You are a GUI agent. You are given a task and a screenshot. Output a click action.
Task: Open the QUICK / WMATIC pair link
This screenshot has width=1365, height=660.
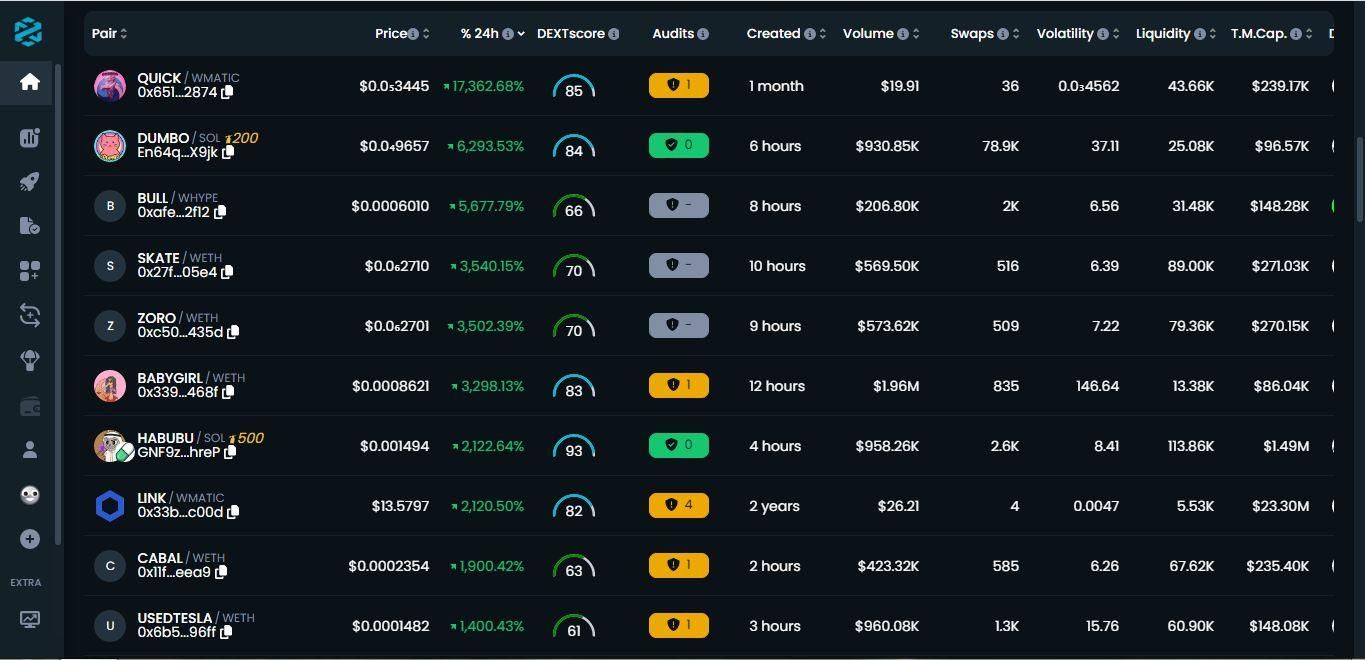click(188, 77)
